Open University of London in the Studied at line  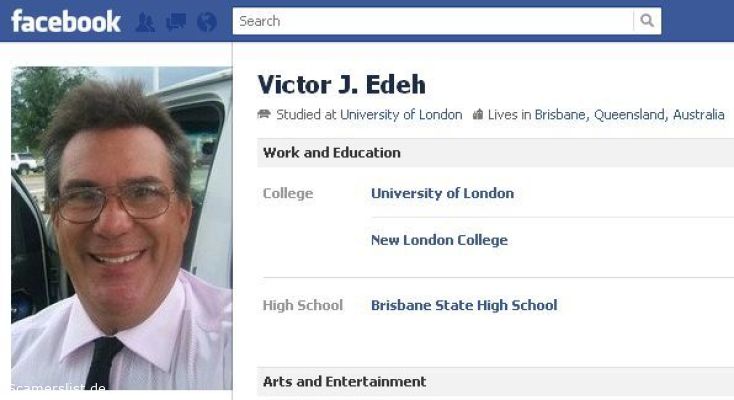pos(401,114)
